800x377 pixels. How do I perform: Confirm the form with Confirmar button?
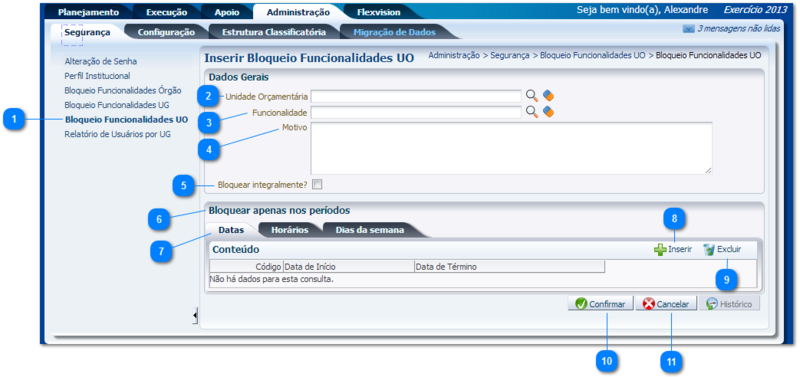601,304
